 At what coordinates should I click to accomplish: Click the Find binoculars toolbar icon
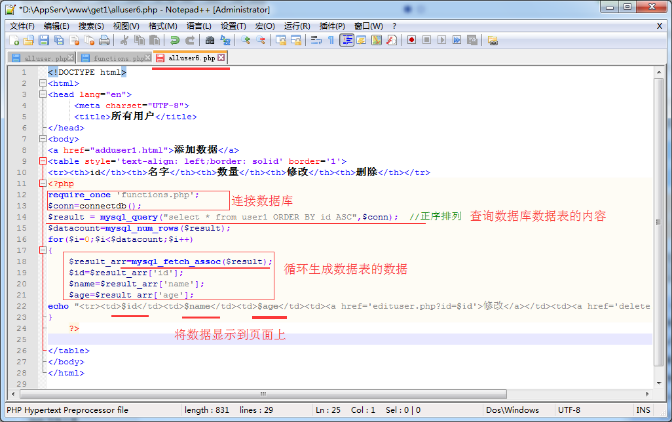[210, 40]
